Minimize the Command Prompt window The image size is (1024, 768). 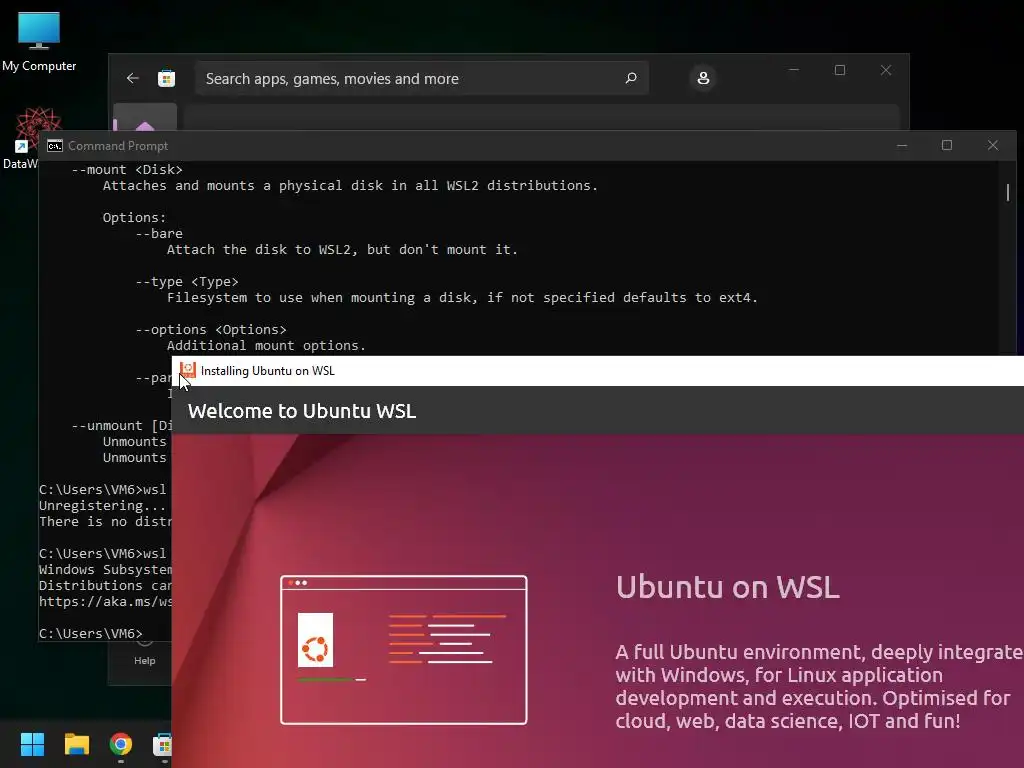902,146
